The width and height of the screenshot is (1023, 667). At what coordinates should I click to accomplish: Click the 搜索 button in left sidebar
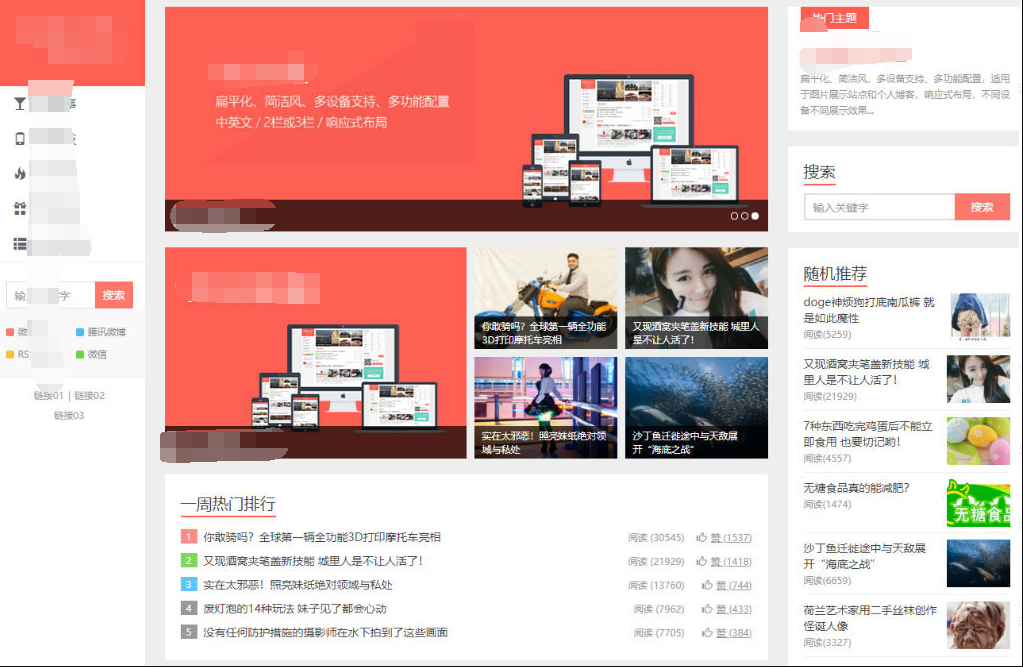113,294
